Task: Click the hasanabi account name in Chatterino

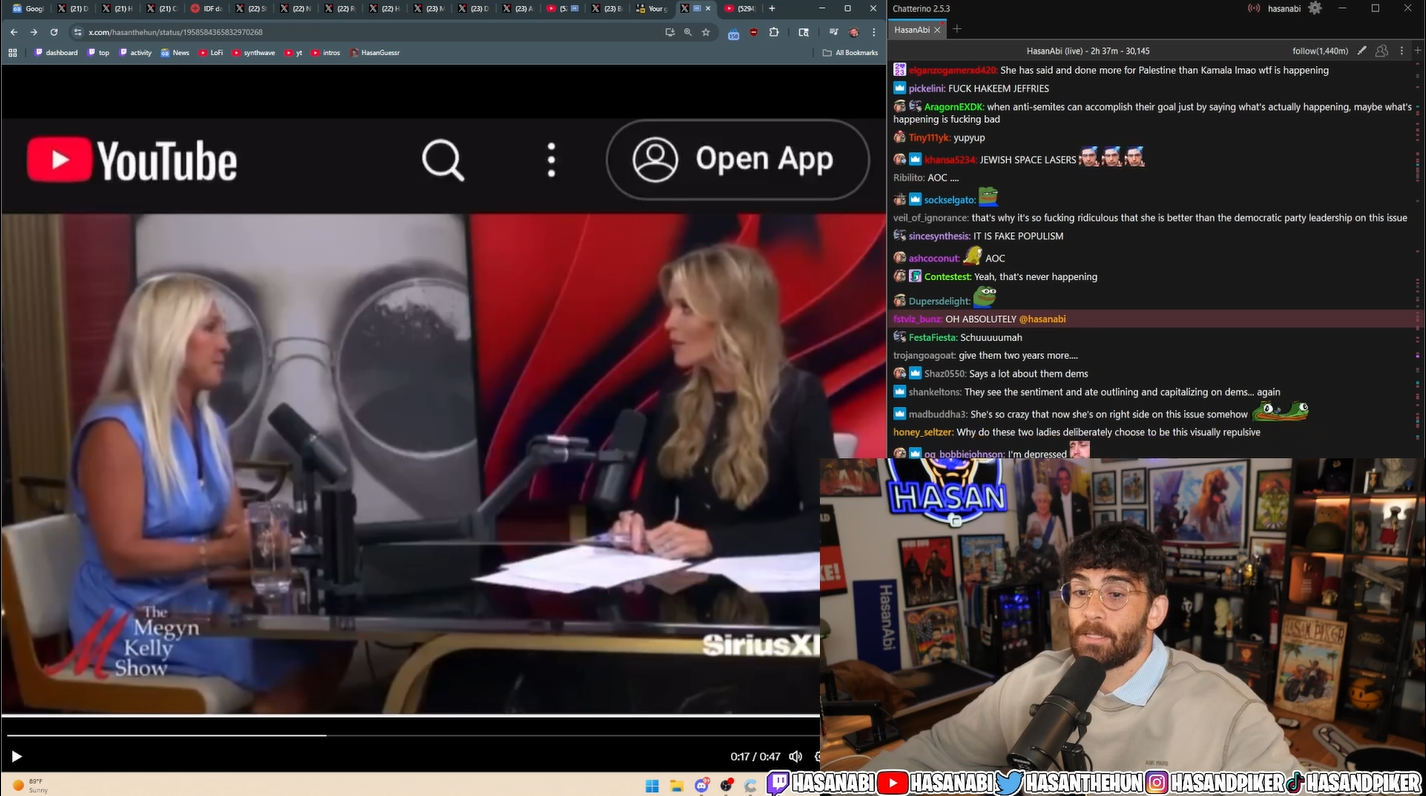Action: [1284, 8]
